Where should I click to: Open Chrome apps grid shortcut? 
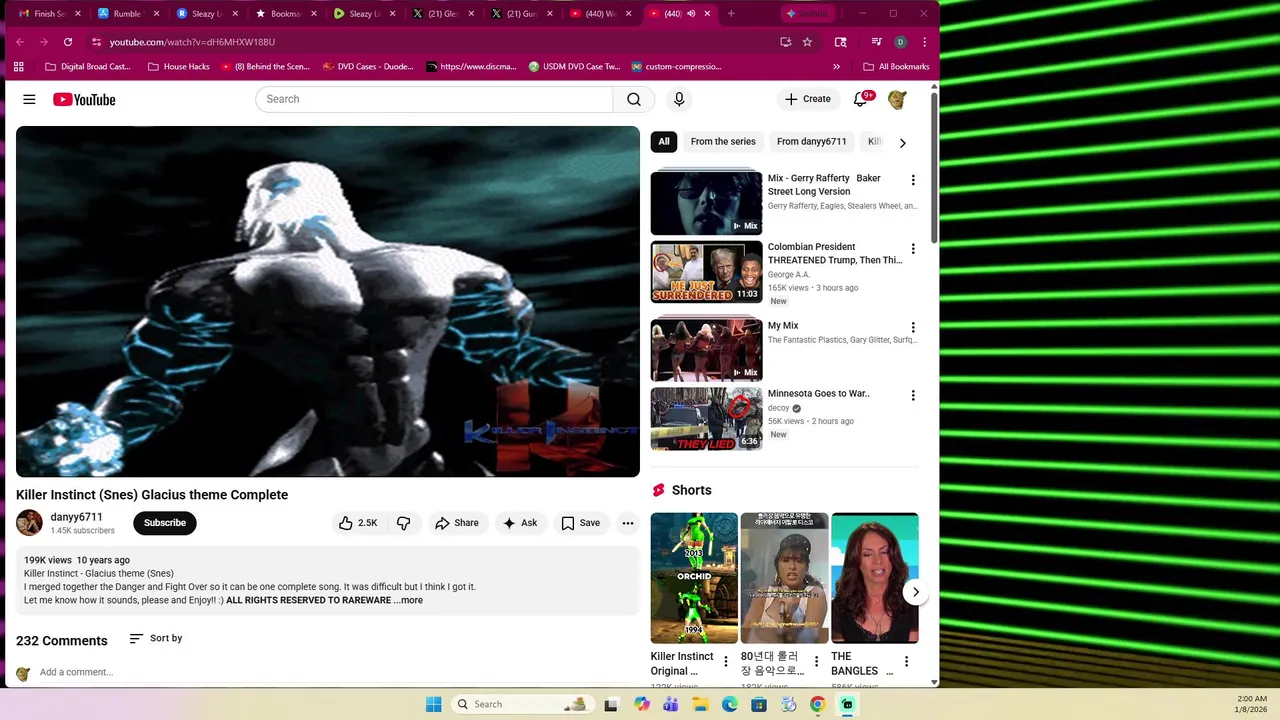tap(18, 66)
